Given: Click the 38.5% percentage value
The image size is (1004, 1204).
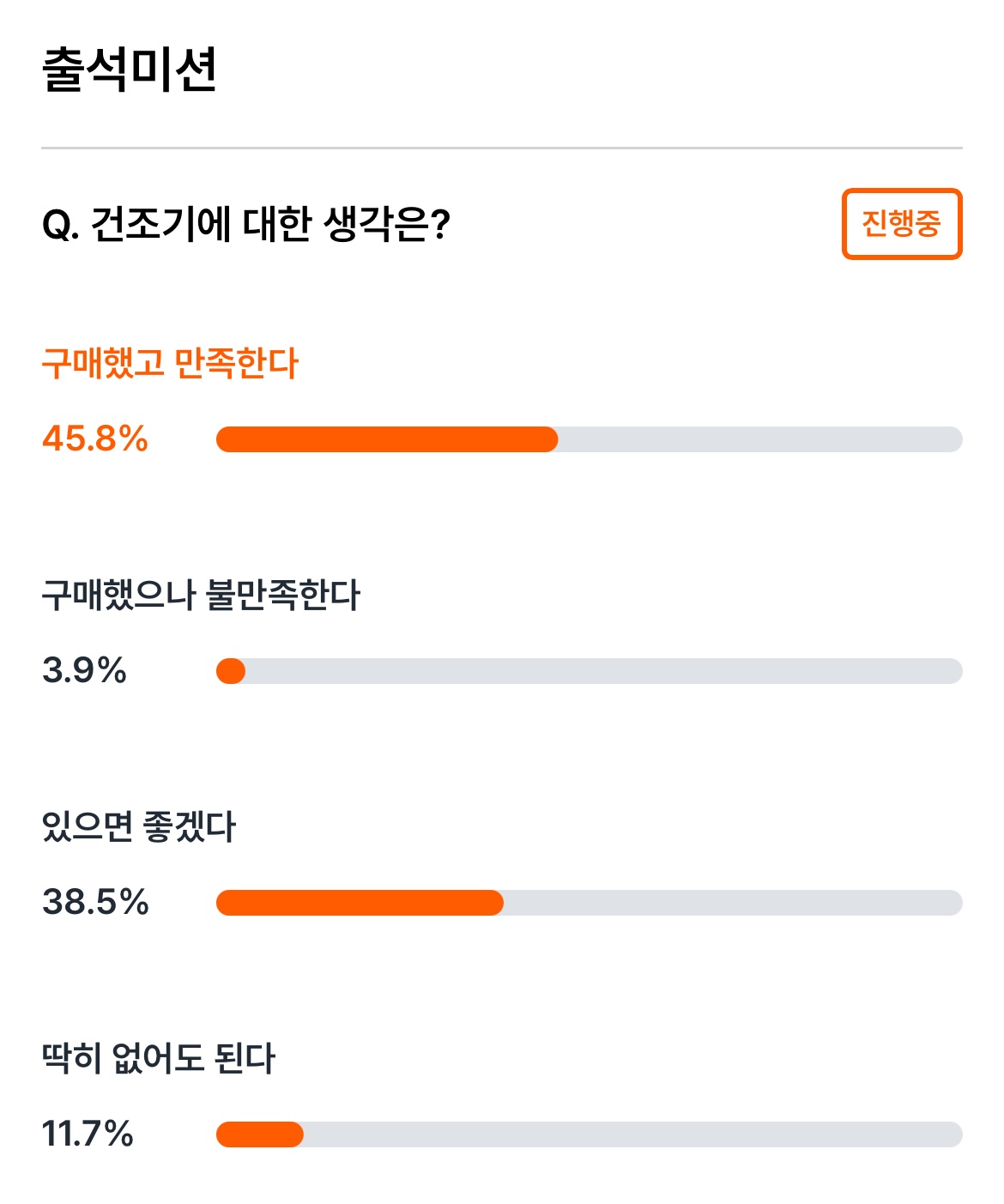Looking at the screenshot, I should [x=95, y=902].
